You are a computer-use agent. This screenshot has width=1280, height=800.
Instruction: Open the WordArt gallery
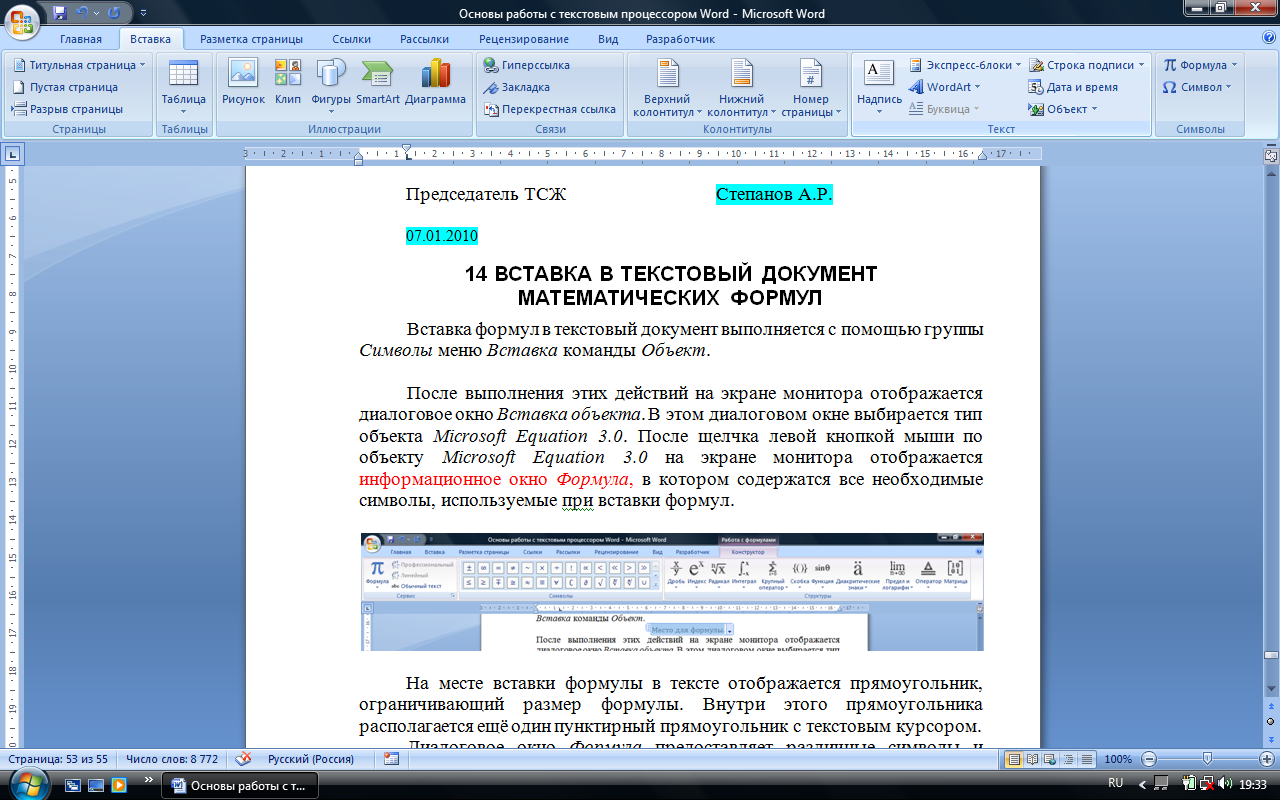click(947, 87)
